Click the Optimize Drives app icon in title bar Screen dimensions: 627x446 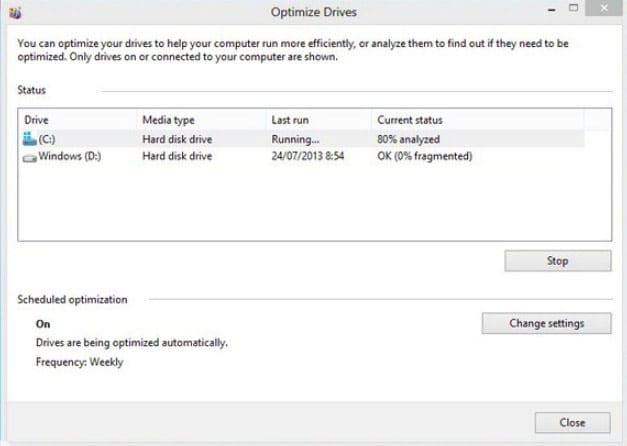[15, 13]
